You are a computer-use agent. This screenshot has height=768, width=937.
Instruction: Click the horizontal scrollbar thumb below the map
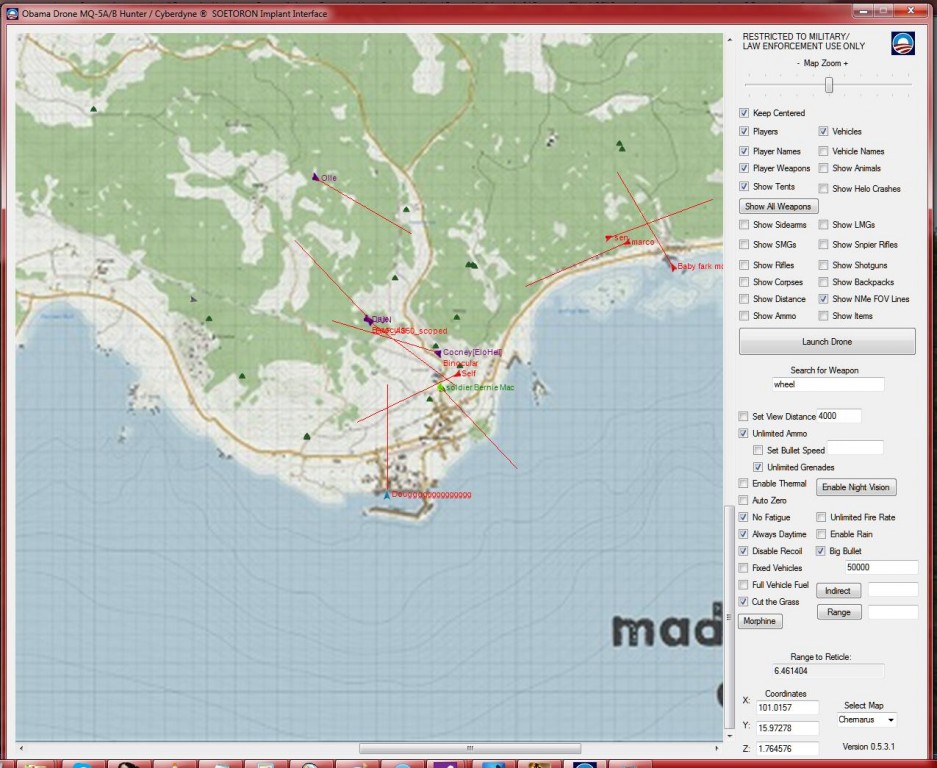(x=470, y=748)
